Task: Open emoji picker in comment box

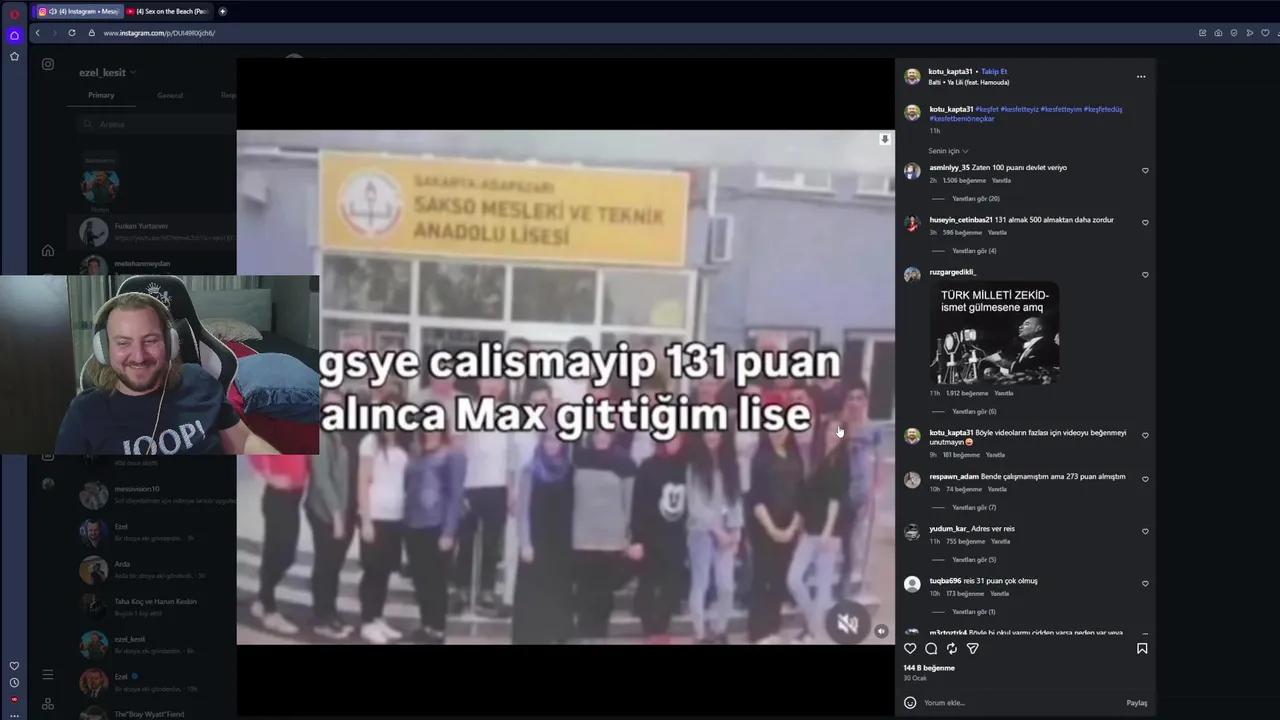Action: [x=910, y=703]
